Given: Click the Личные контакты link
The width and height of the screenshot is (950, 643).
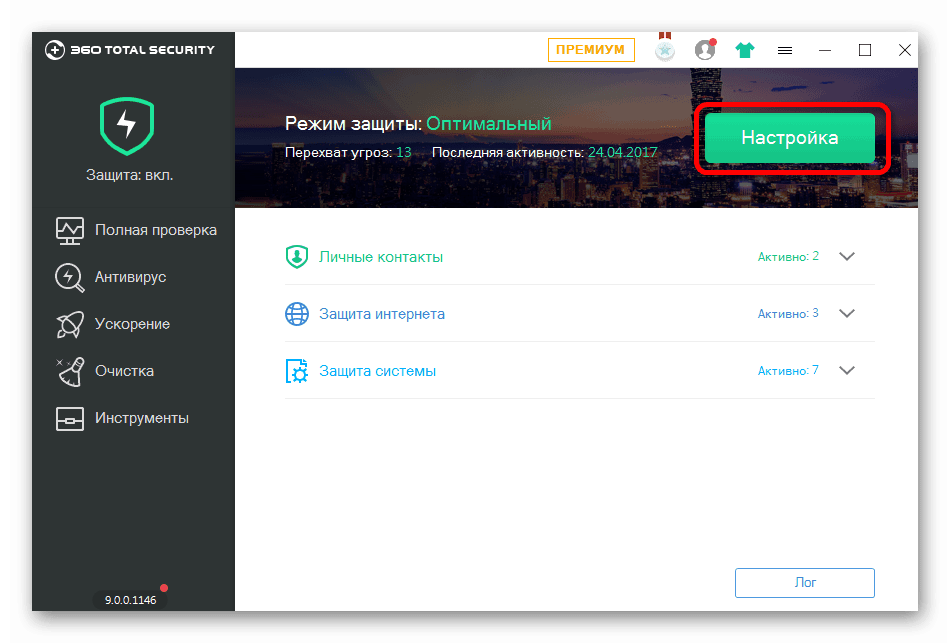Looking at the screenshot, I should [381, 257].
